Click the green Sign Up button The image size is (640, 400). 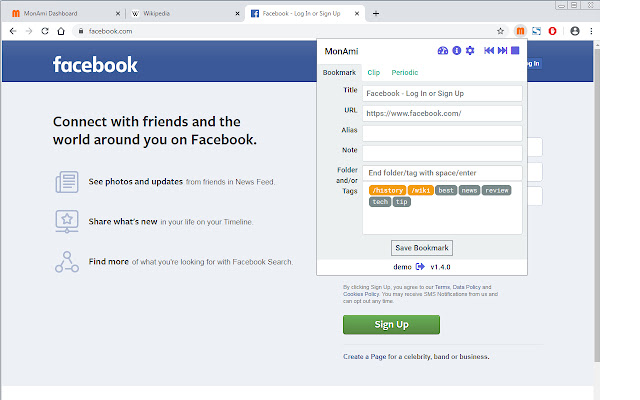tap(391, 324)
